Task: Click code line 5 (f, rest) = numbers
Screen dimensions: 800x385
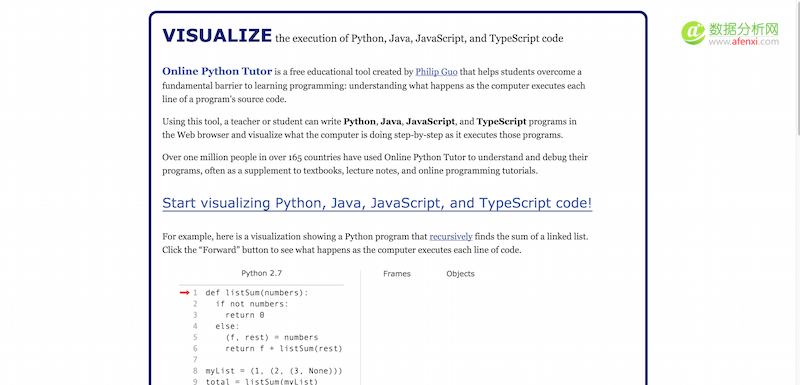Action: click(x=271, y=338)
